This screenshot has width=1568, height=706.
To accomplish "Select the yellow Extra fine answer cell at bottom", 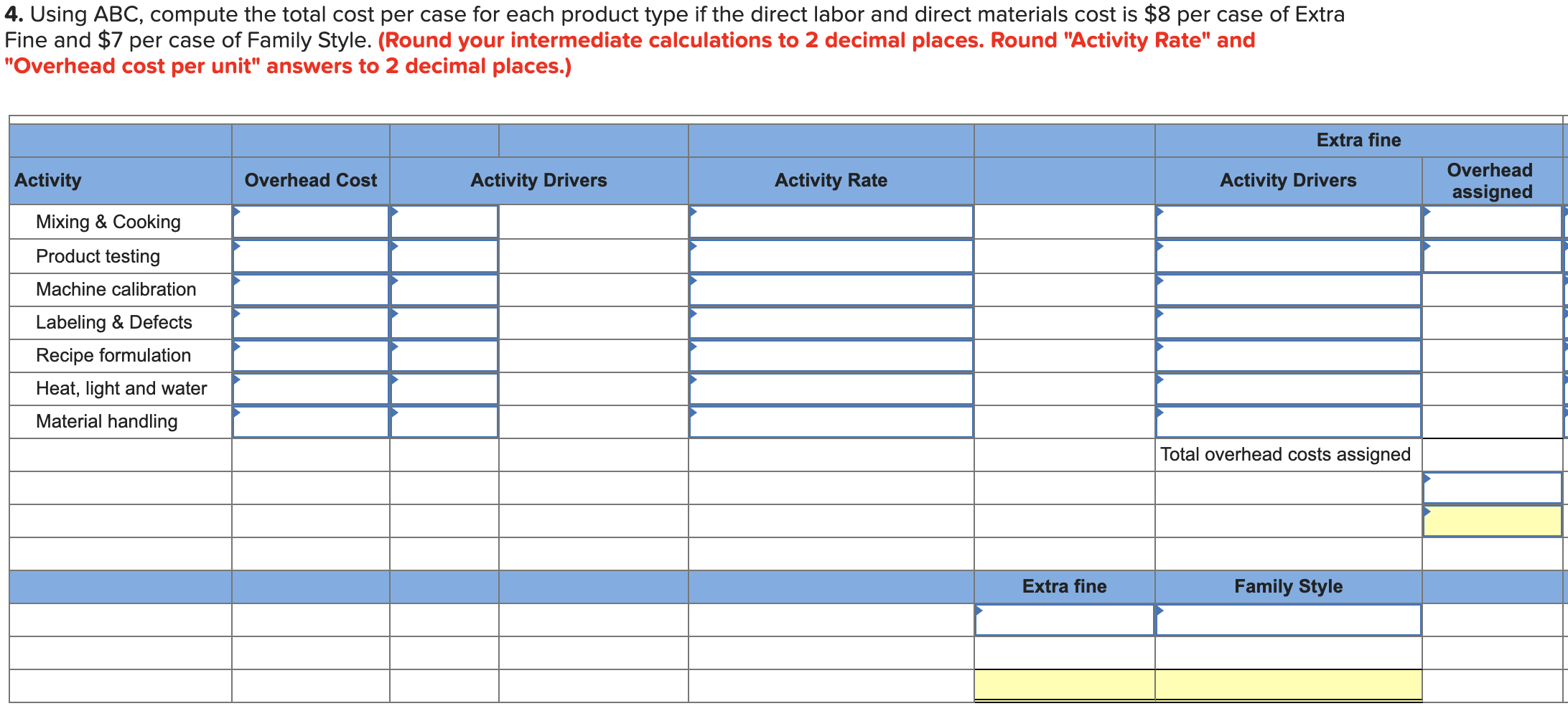I will pyautogui.click(x=1064, y=683).
